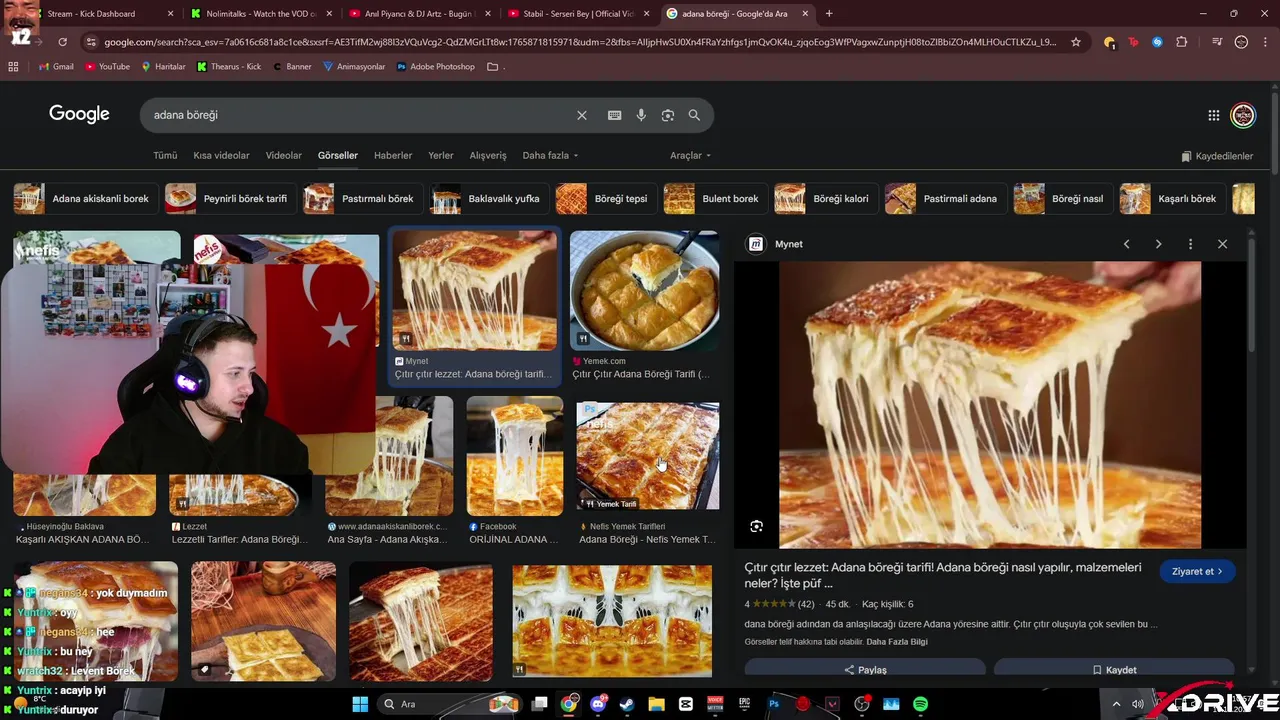Select the Böreği tepsi chip
This screenshot has width=1280, height=720.
coord(606,199)
